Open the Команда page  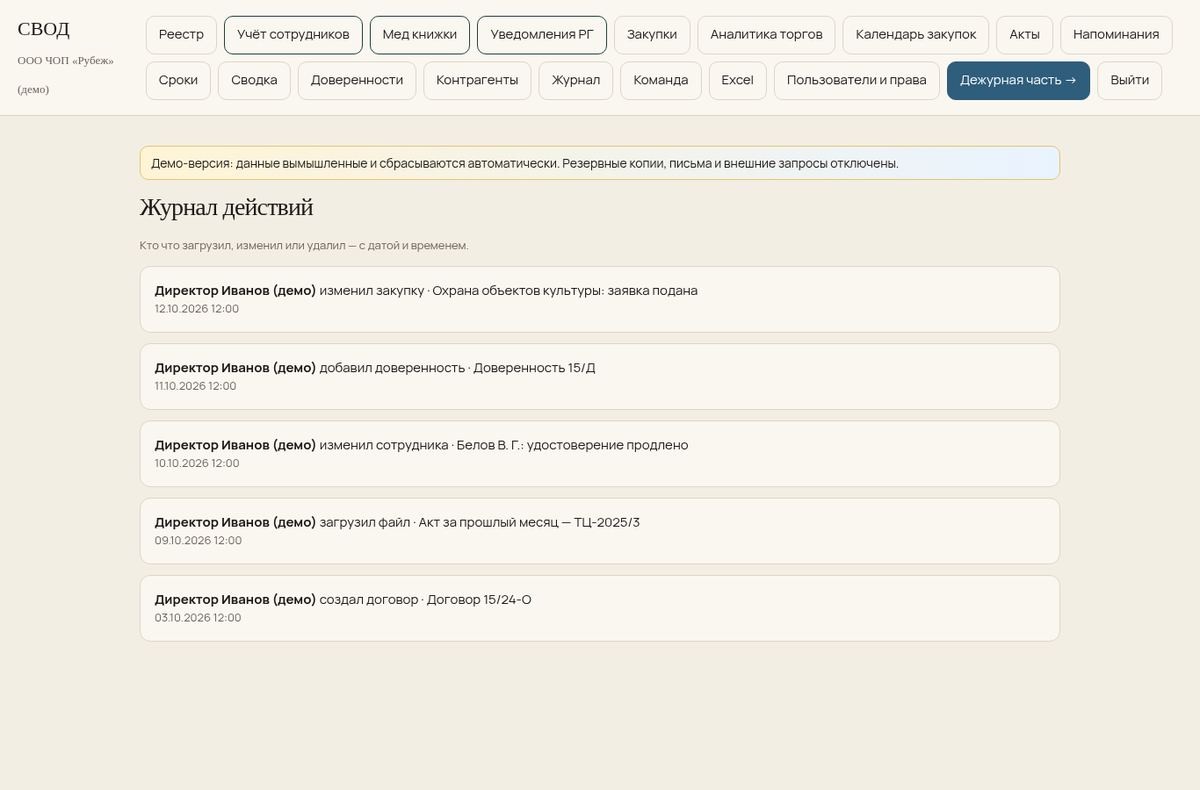[x=661, y=80]
